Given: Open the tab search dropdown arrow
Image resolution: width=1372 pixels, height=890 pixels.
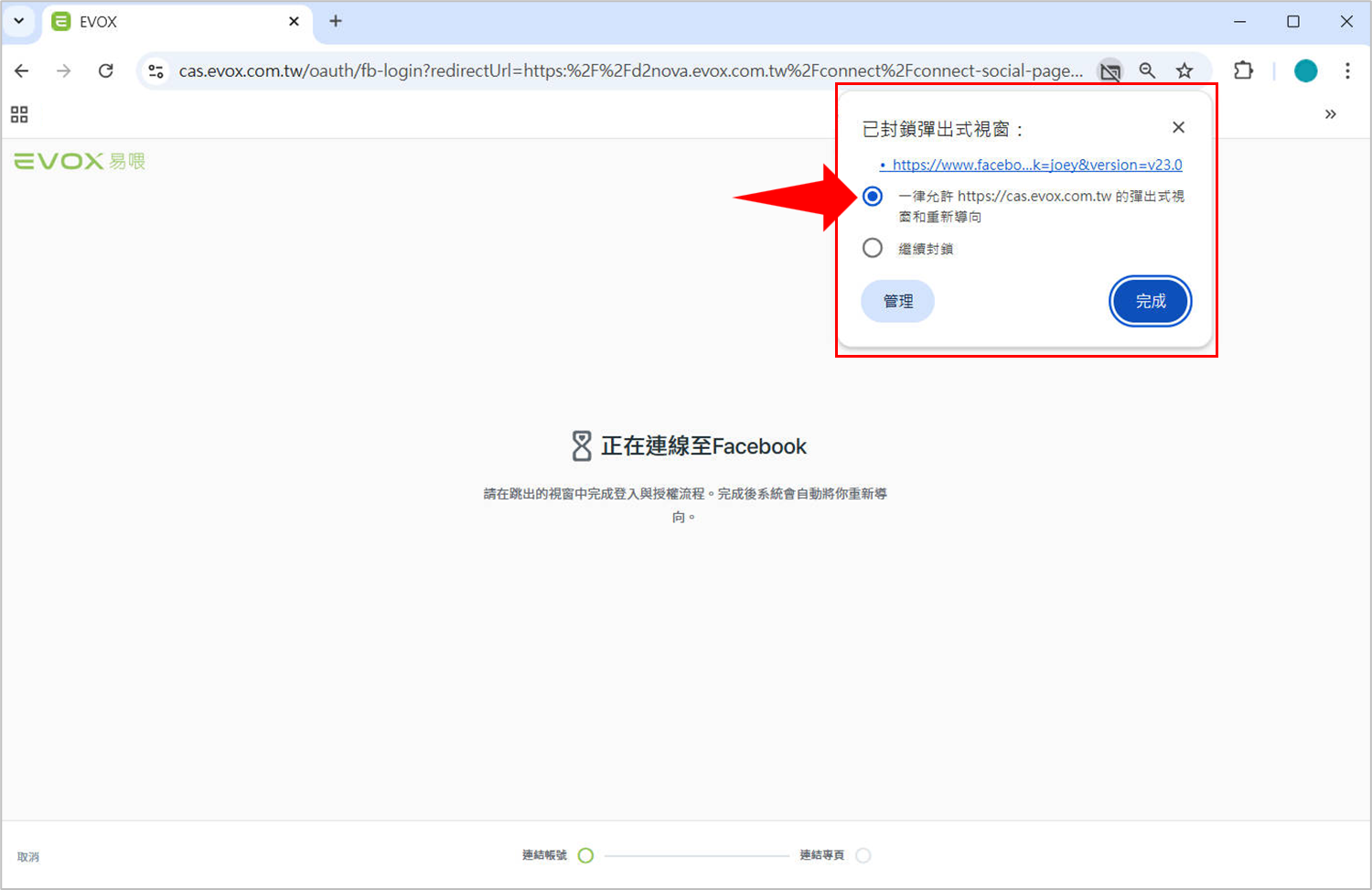Looking at the screenshot, I should tap(18, 21).
